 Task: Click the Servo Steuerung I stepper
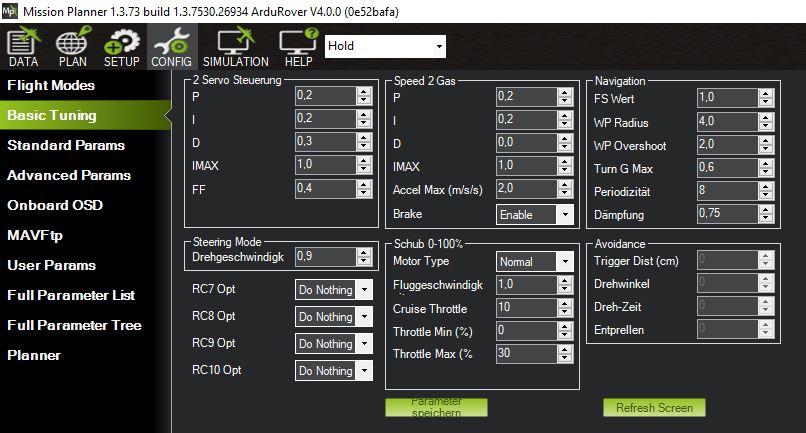(x=364, y=118)
